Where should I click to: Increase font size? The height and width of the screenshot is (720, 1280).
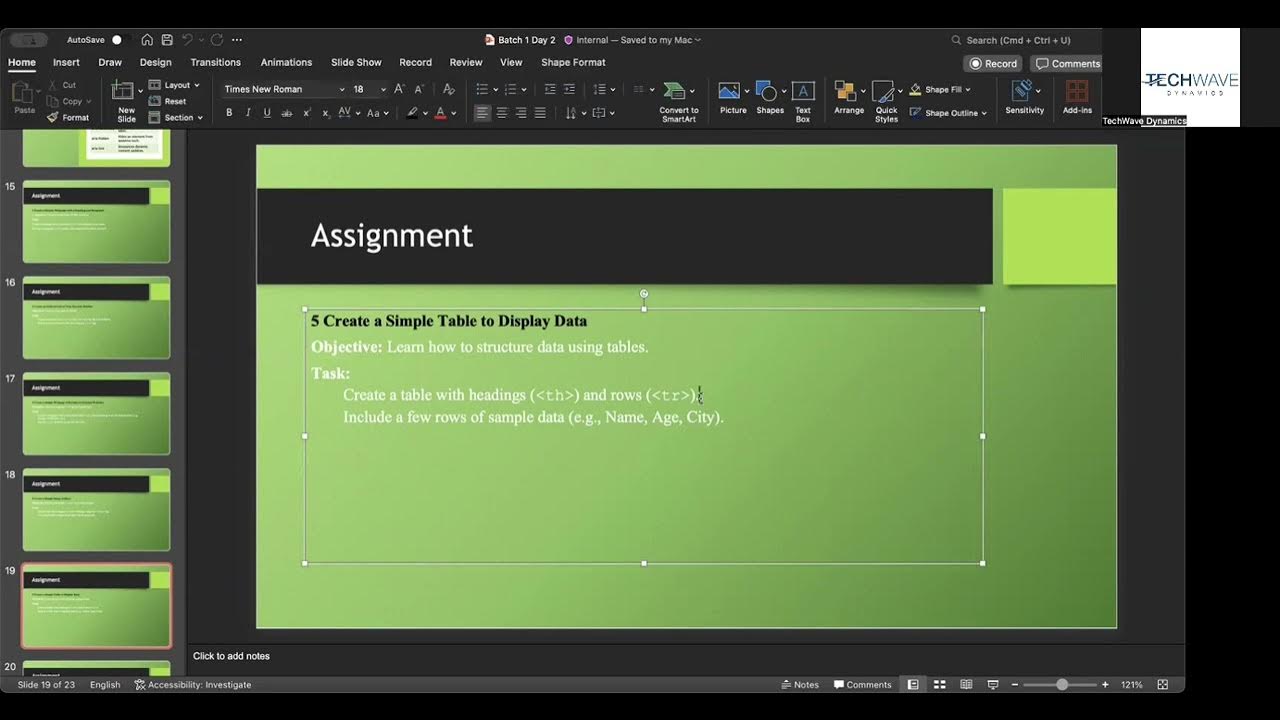coord(400,89)
